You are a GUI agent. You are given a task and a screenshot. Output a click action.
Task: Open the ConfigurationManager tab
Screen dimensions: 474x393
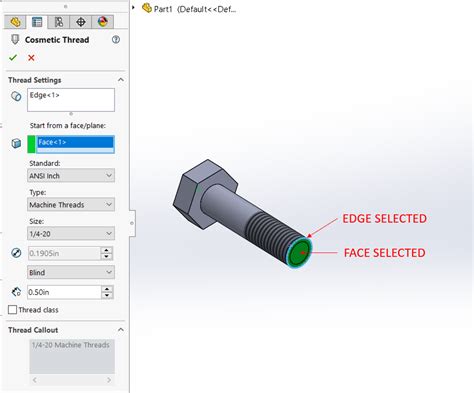click(x=59, y=22)
